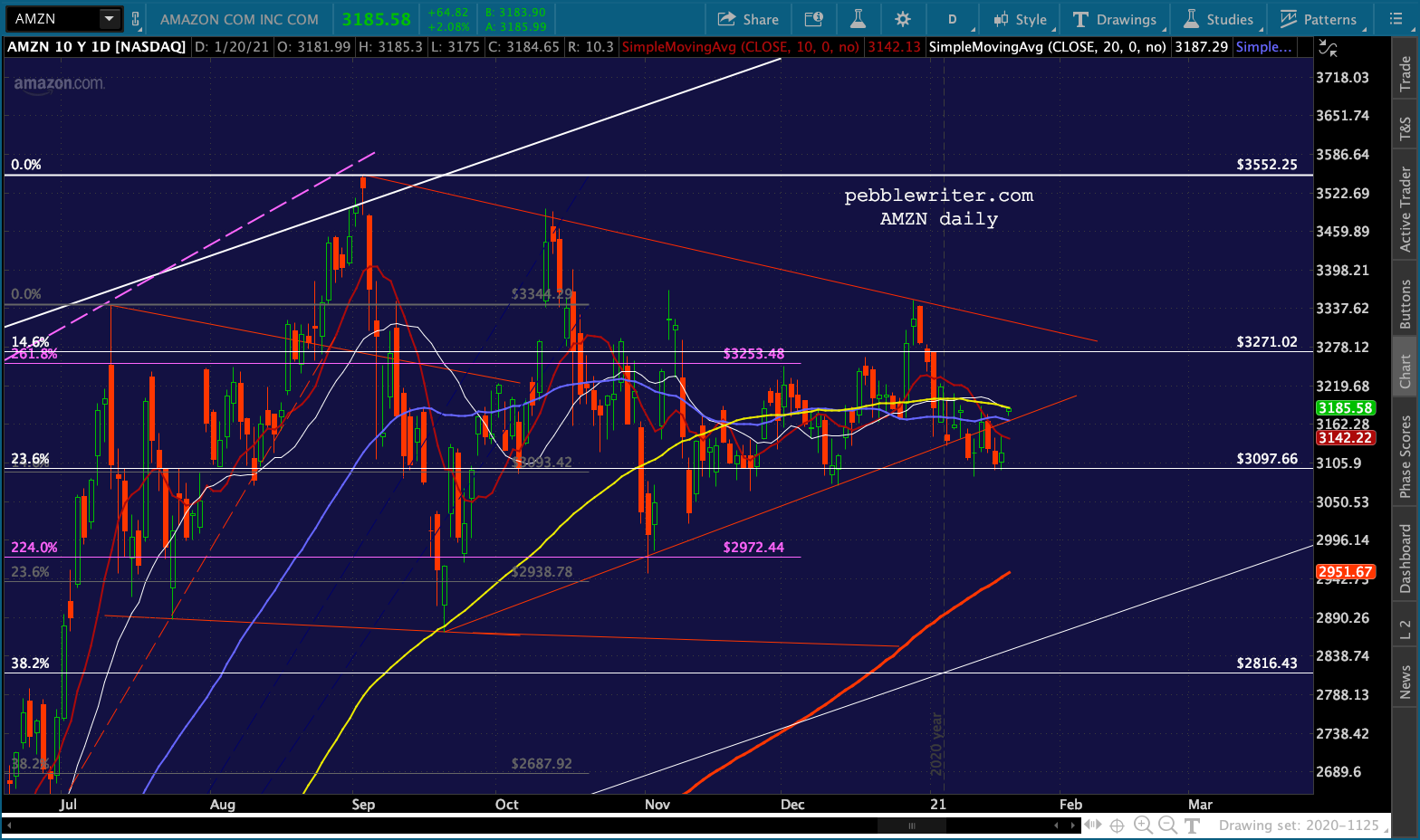Click the expand time axis icon
1420x840 pixels.
coord(1093,826)
